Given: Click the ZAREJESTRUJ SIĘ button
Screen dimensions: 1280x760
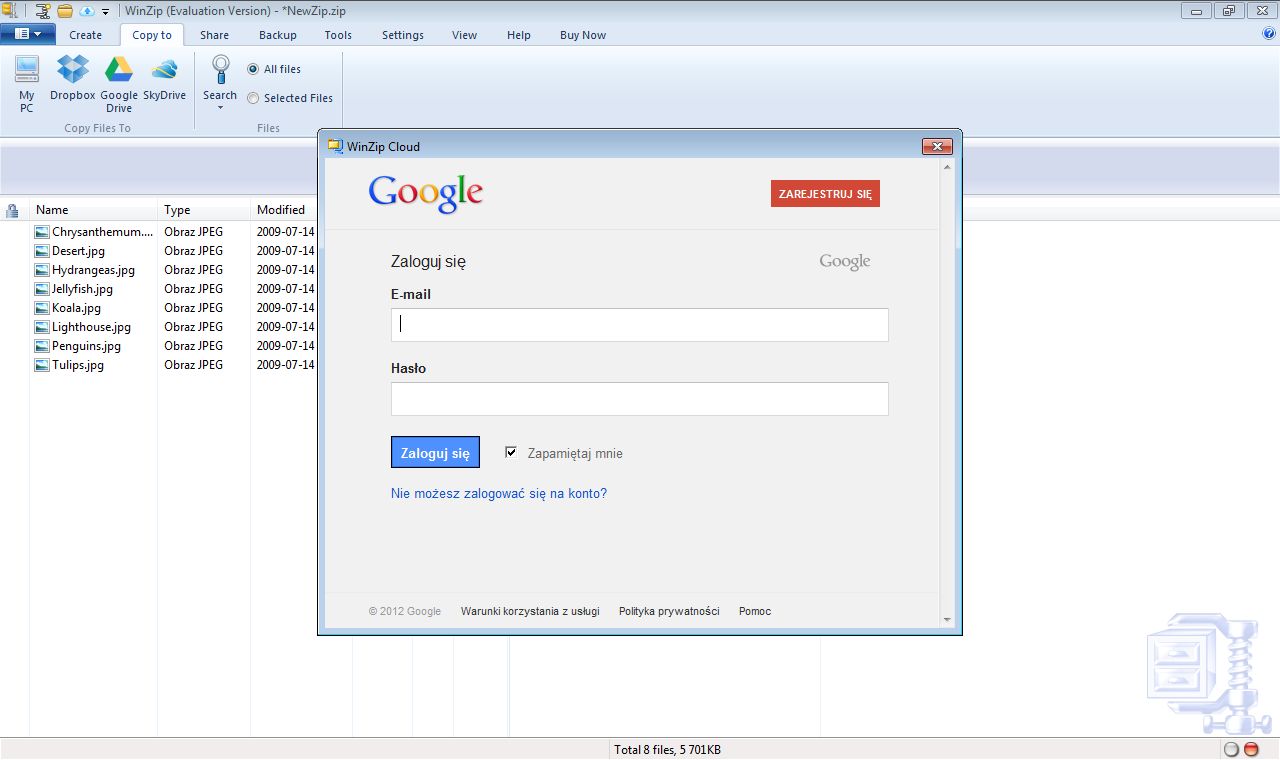Looking at the screenshot, I should 825,194.
